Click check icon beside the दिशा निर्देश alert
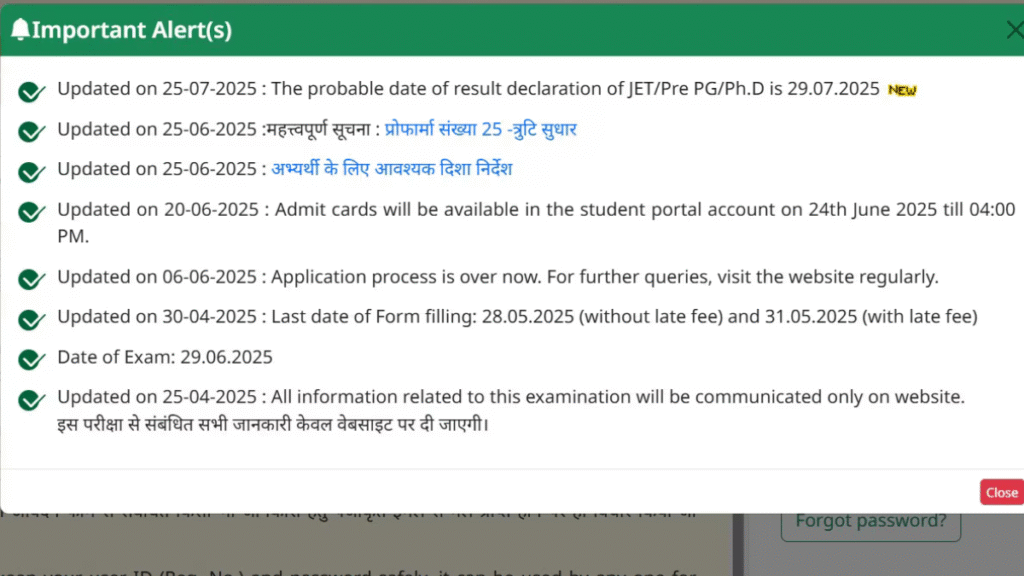This screenshot has width=1024, height=576. click(x=31, y=172)
